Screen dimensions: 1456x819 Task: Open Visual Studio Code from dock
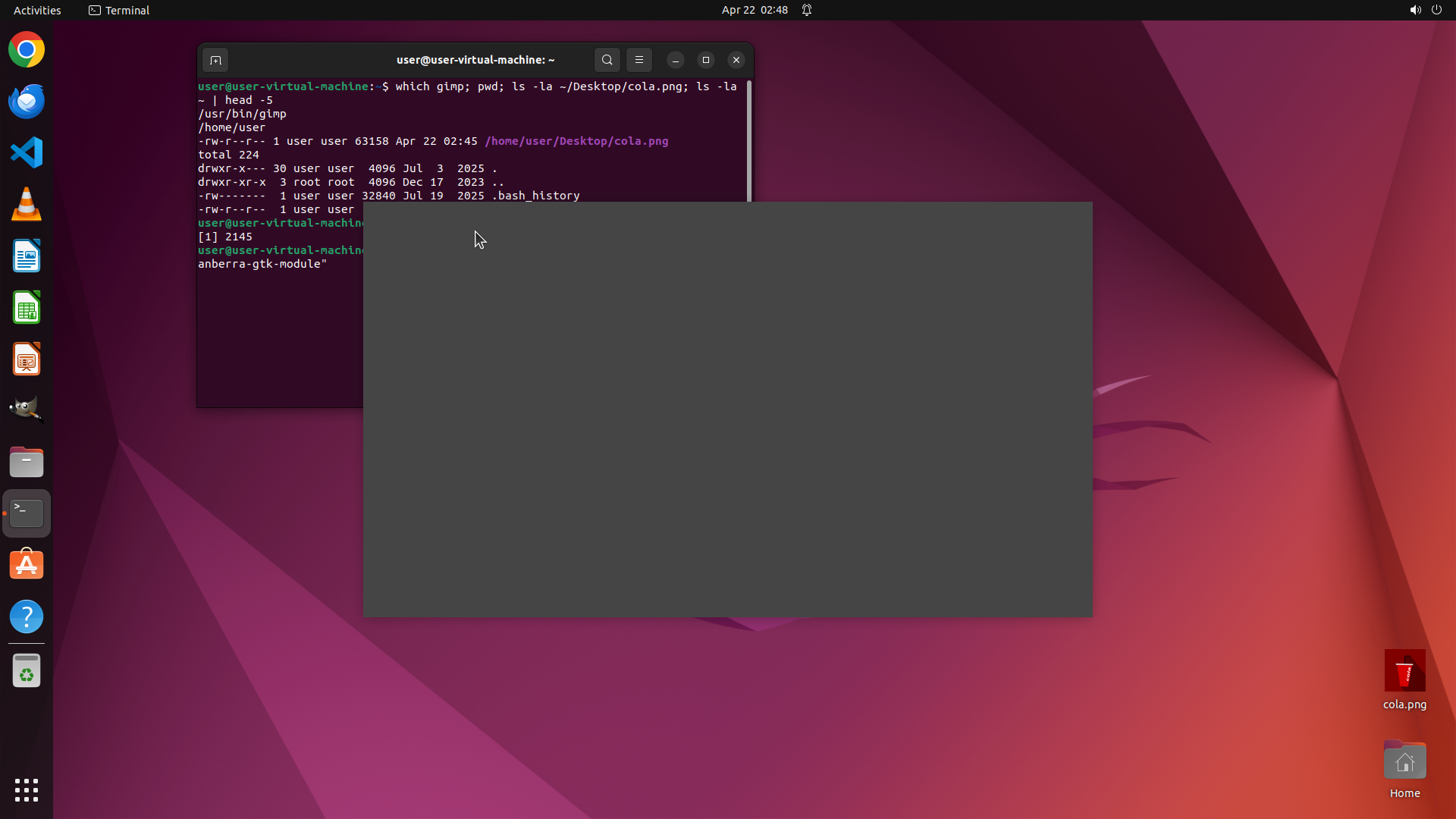[27, 153]
